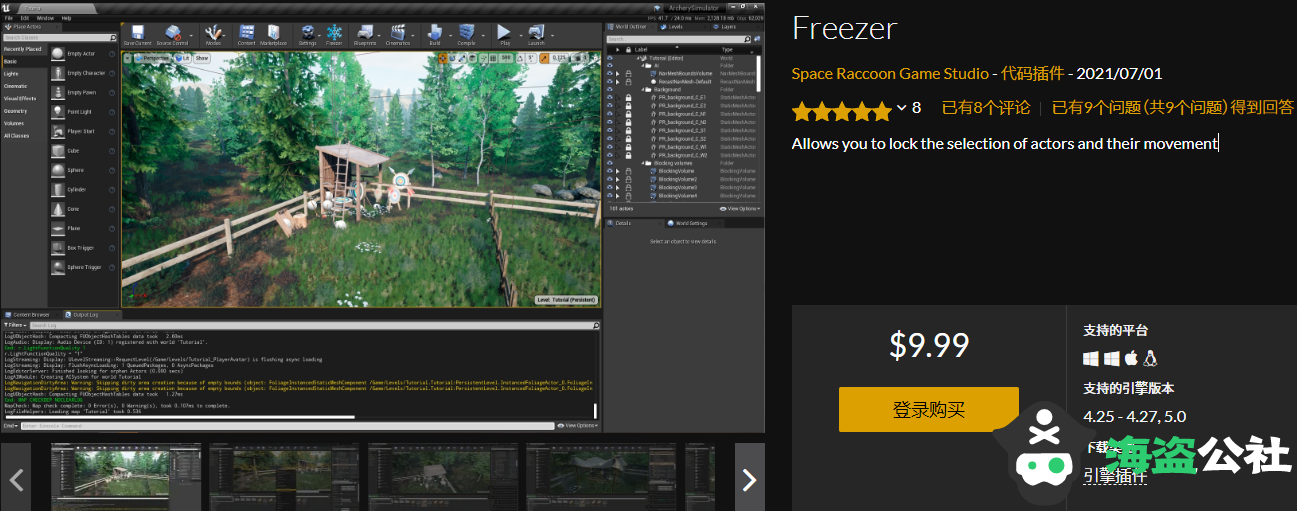This screenshot has height=511, width=1297.
Task: Select the Cube shape icon
Action: click(57, 150)
